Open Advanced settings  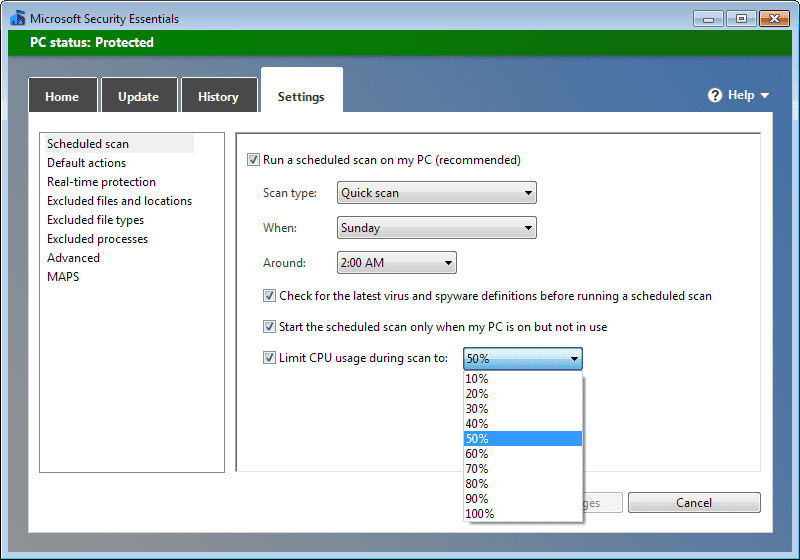(x=73, y=258)
